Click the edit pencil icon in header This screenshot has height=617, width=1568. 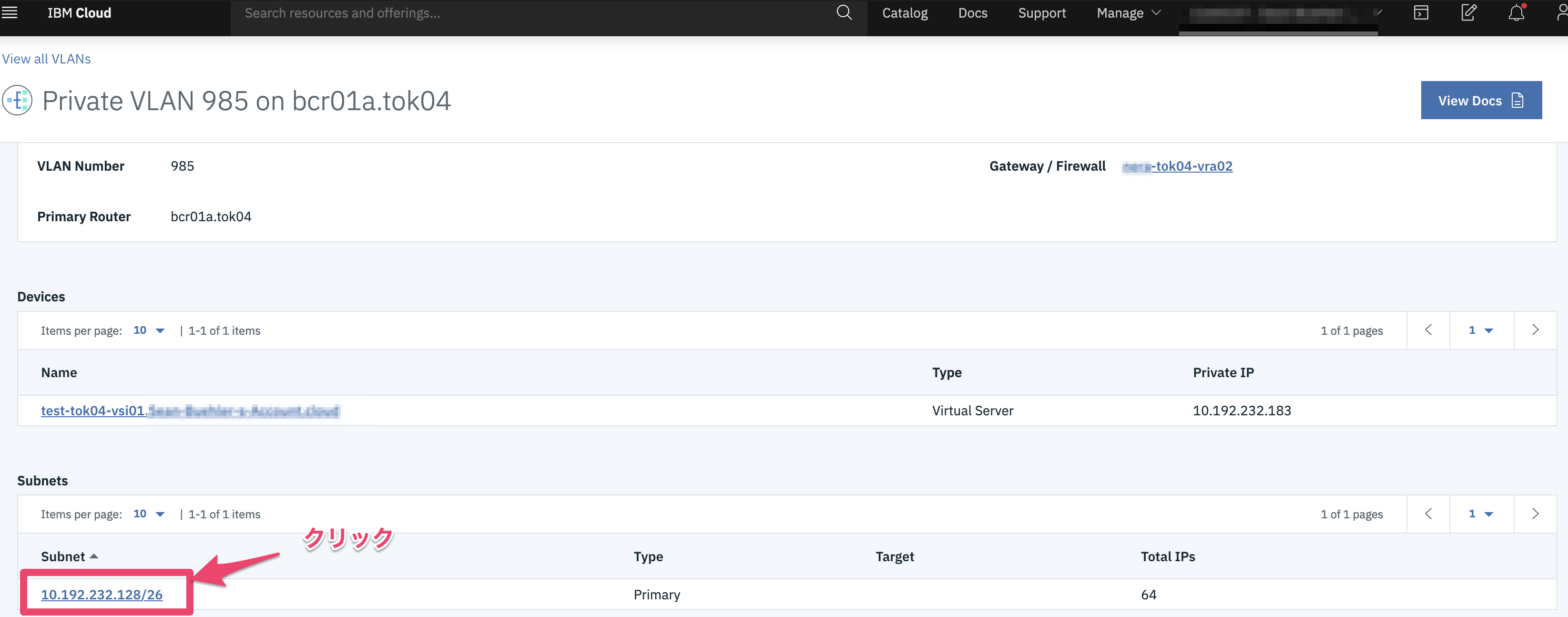(1468, 13)
